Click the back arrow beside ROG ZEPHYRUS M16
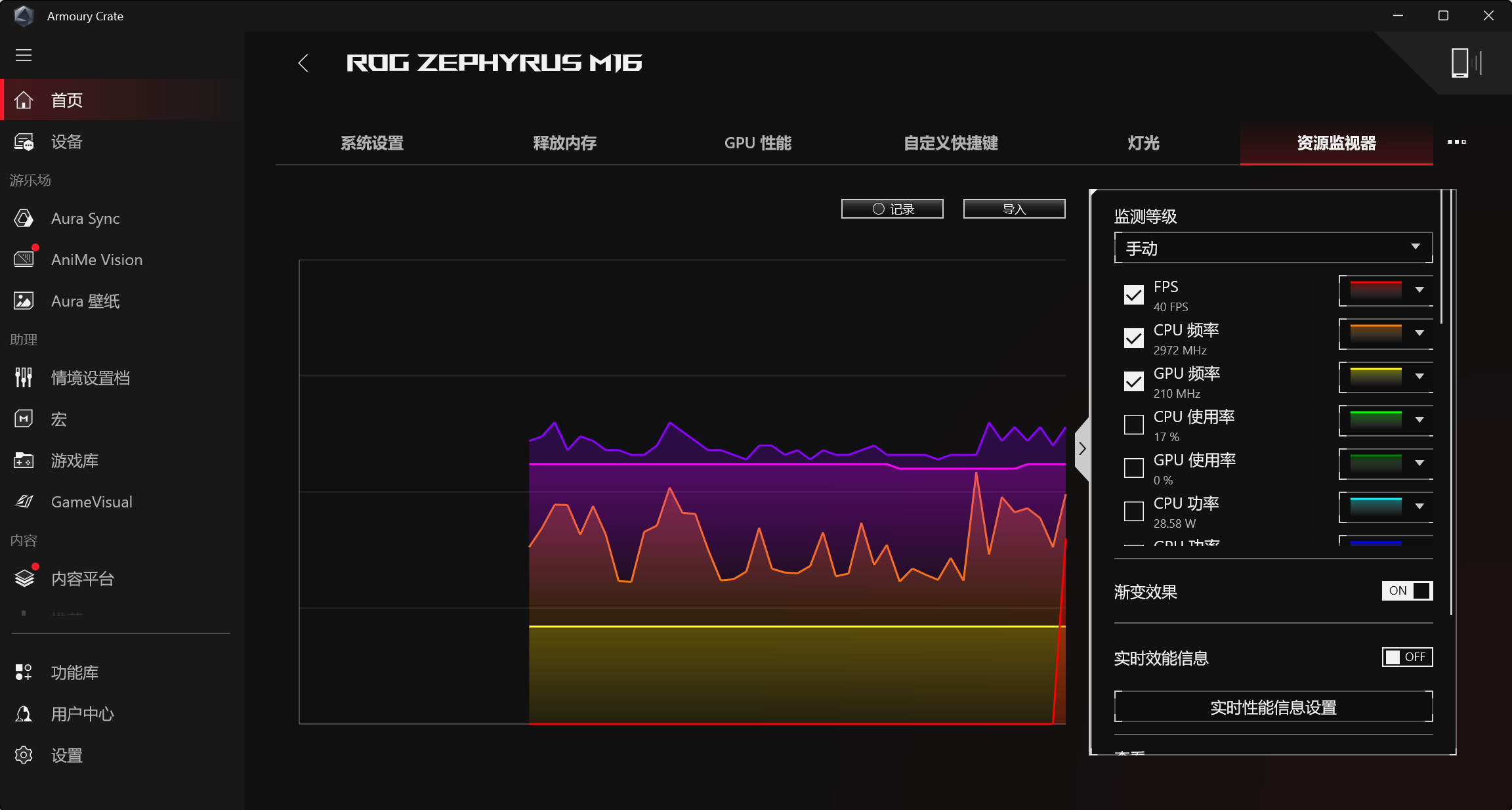 tap(303, 63)
